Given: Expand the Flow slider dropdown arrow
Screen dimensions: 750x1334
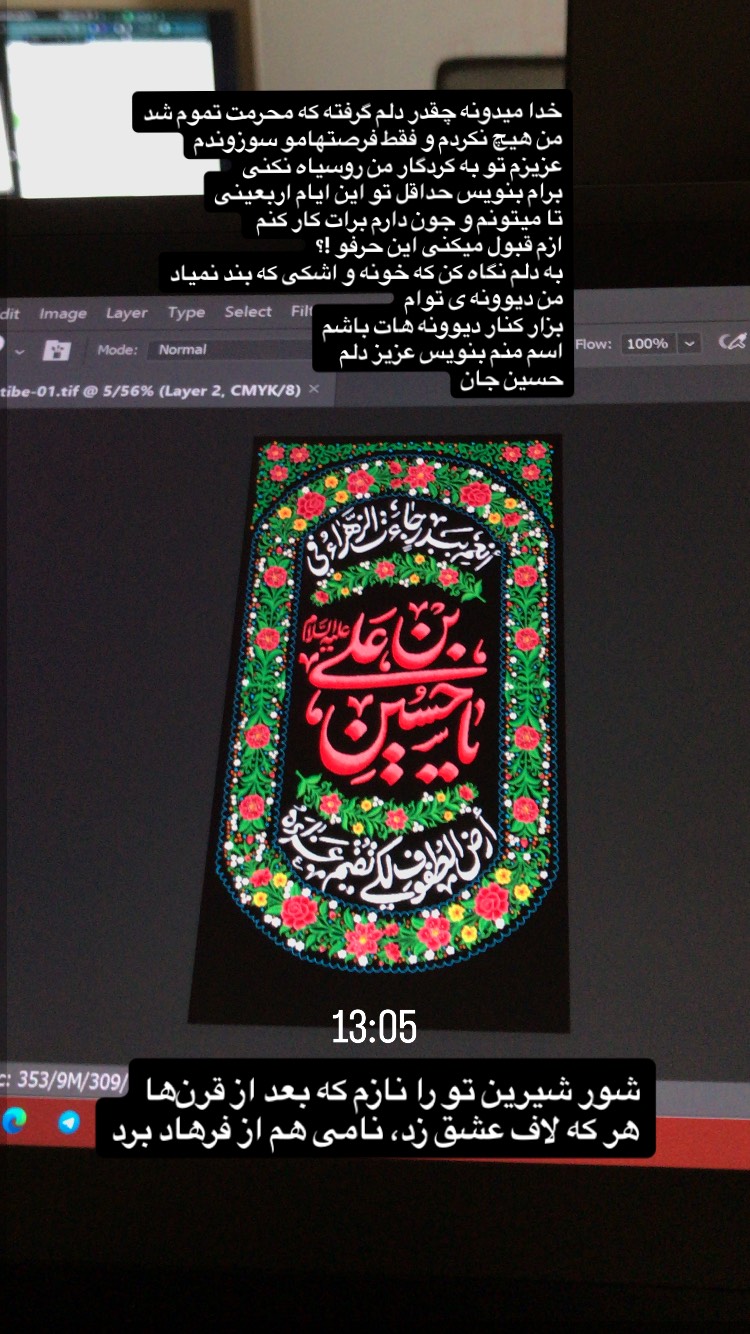Looking at the screenshot, I should (690, 343).
